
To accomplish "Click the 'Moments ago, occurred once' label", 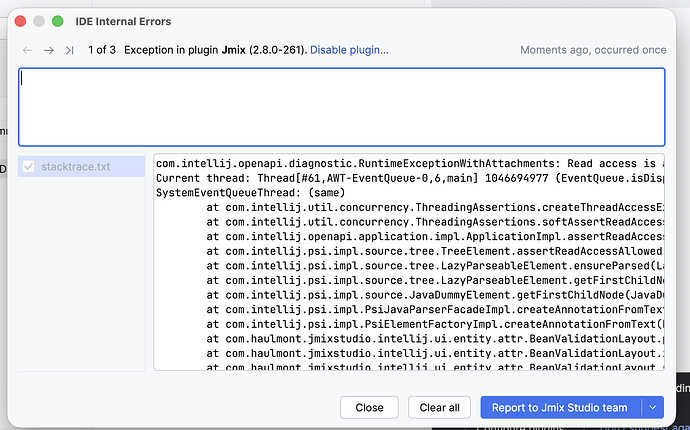I will click(x=593, y=50).
